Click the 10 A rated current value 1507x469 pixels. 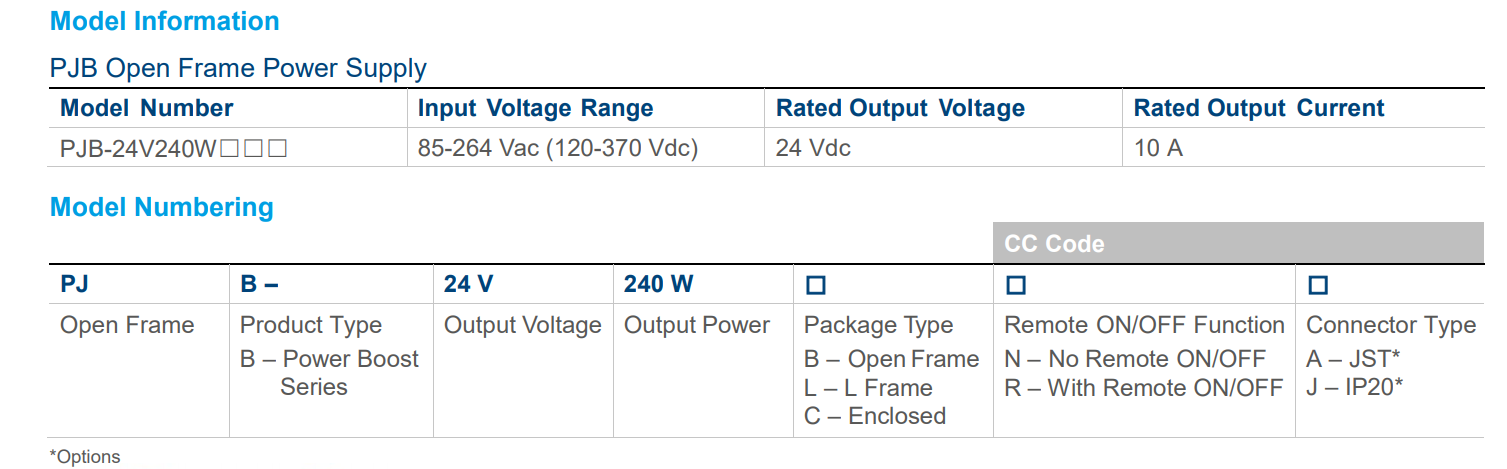tap(1158, 149)
